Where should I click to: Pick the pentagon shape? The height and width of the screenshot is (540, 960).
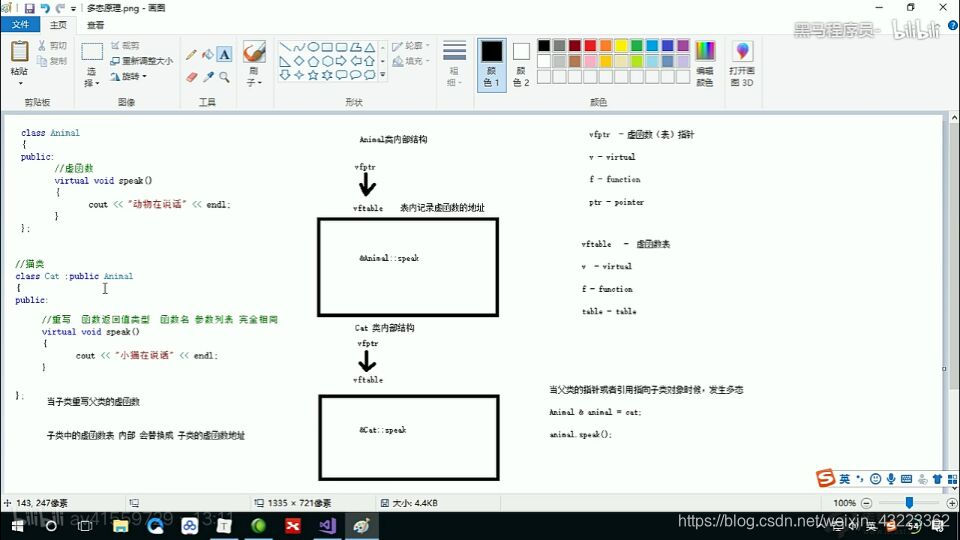[x=313, y=61]
